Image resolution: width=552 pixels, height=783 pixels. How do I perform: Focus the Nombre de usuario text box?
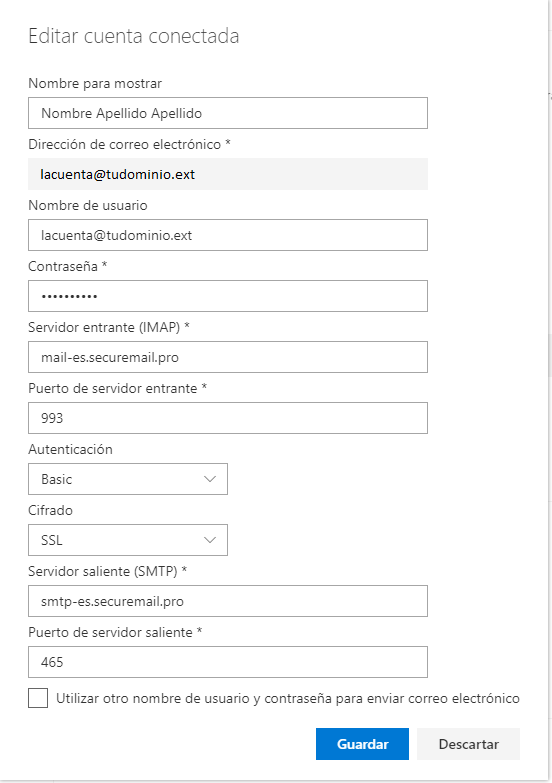[x=228, y=235]
